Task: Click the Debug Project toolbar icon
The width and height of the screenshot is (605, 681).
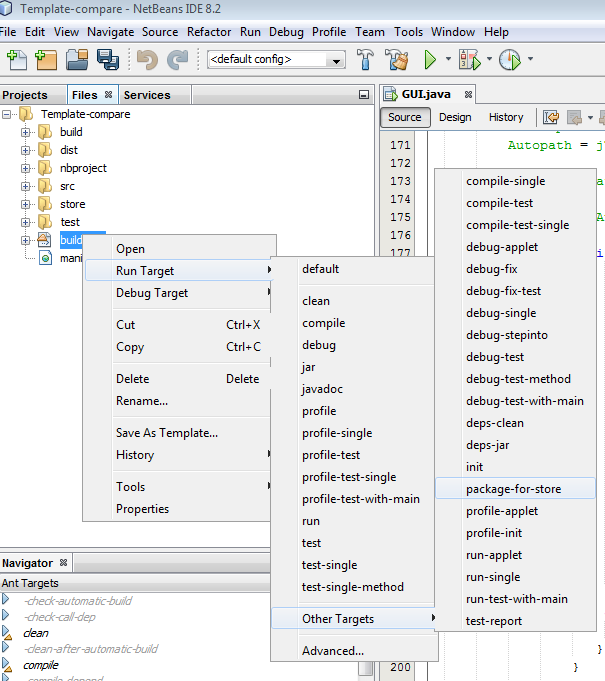Action: (469, 60)
